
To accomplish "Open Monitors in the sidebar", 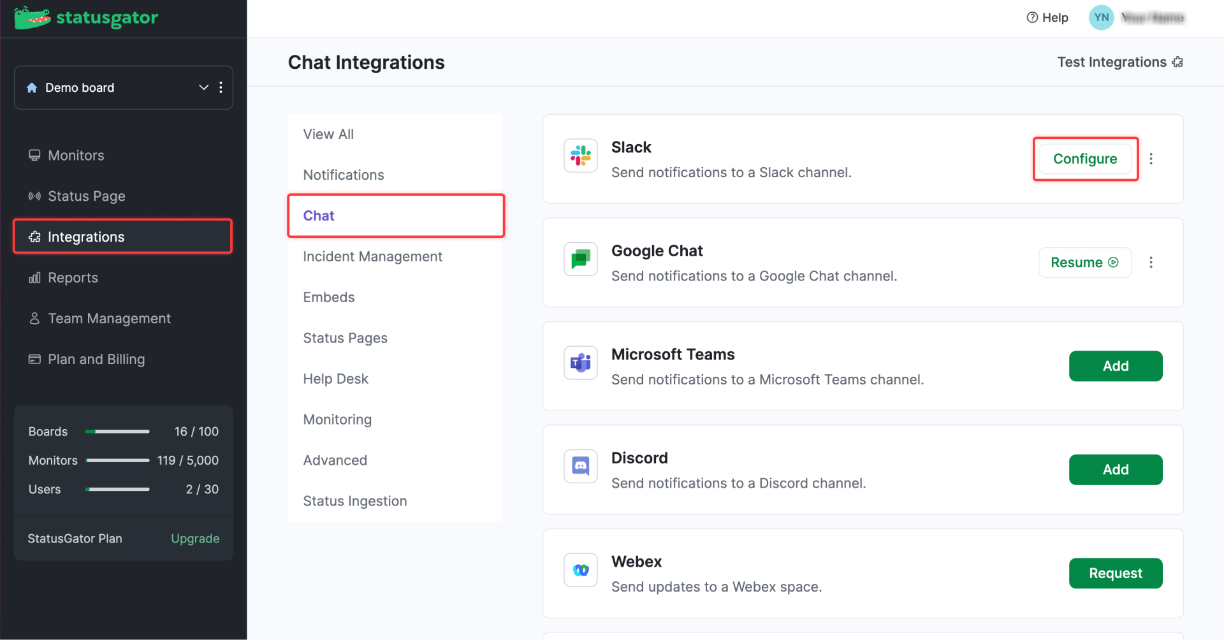I will point(76,156).
